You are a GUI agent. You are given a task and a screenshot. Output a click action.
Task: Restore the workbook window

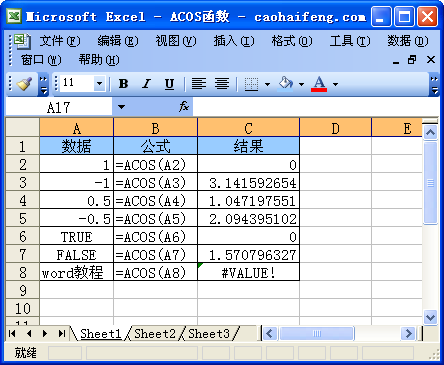pyautogui.click(x=412, y=60)
